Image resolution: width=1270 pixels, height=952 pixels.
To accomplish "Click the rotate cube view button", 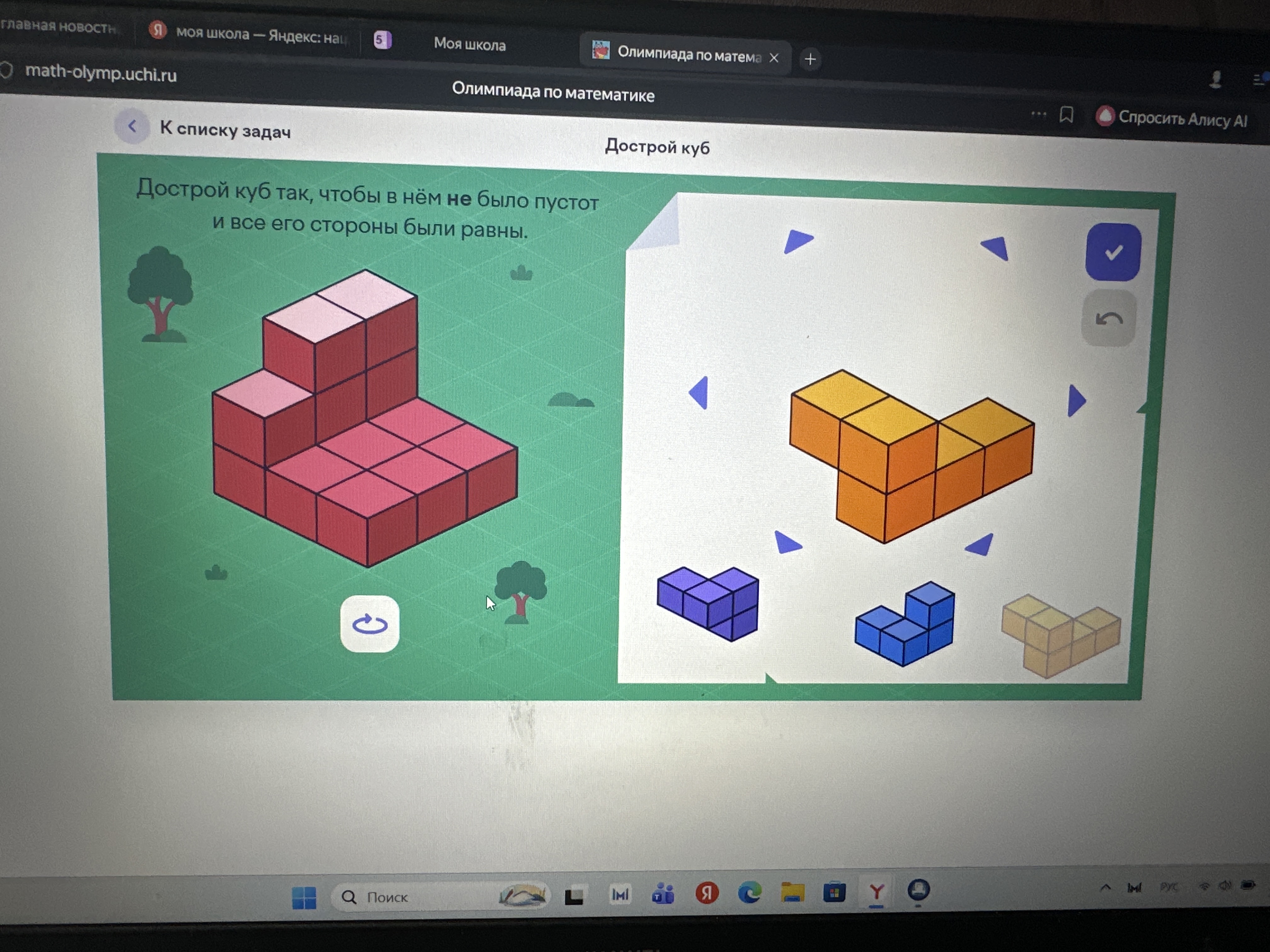I will point(369,624).
